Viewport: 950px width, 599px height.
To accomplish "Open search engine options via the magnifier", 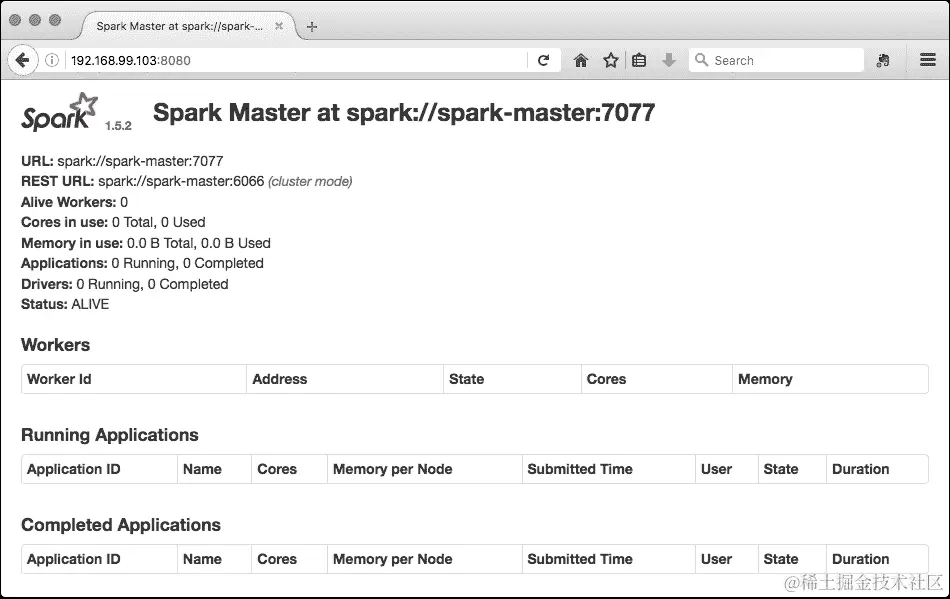I will pyautogui.click(x=701, y=60).
